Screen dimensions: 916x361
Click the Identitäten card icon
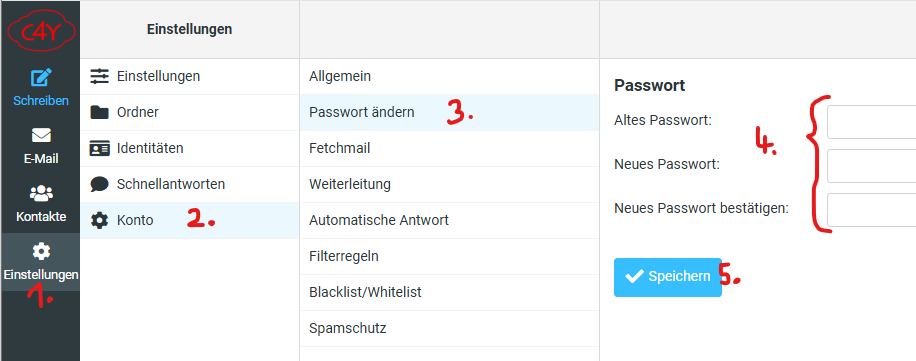99,148
